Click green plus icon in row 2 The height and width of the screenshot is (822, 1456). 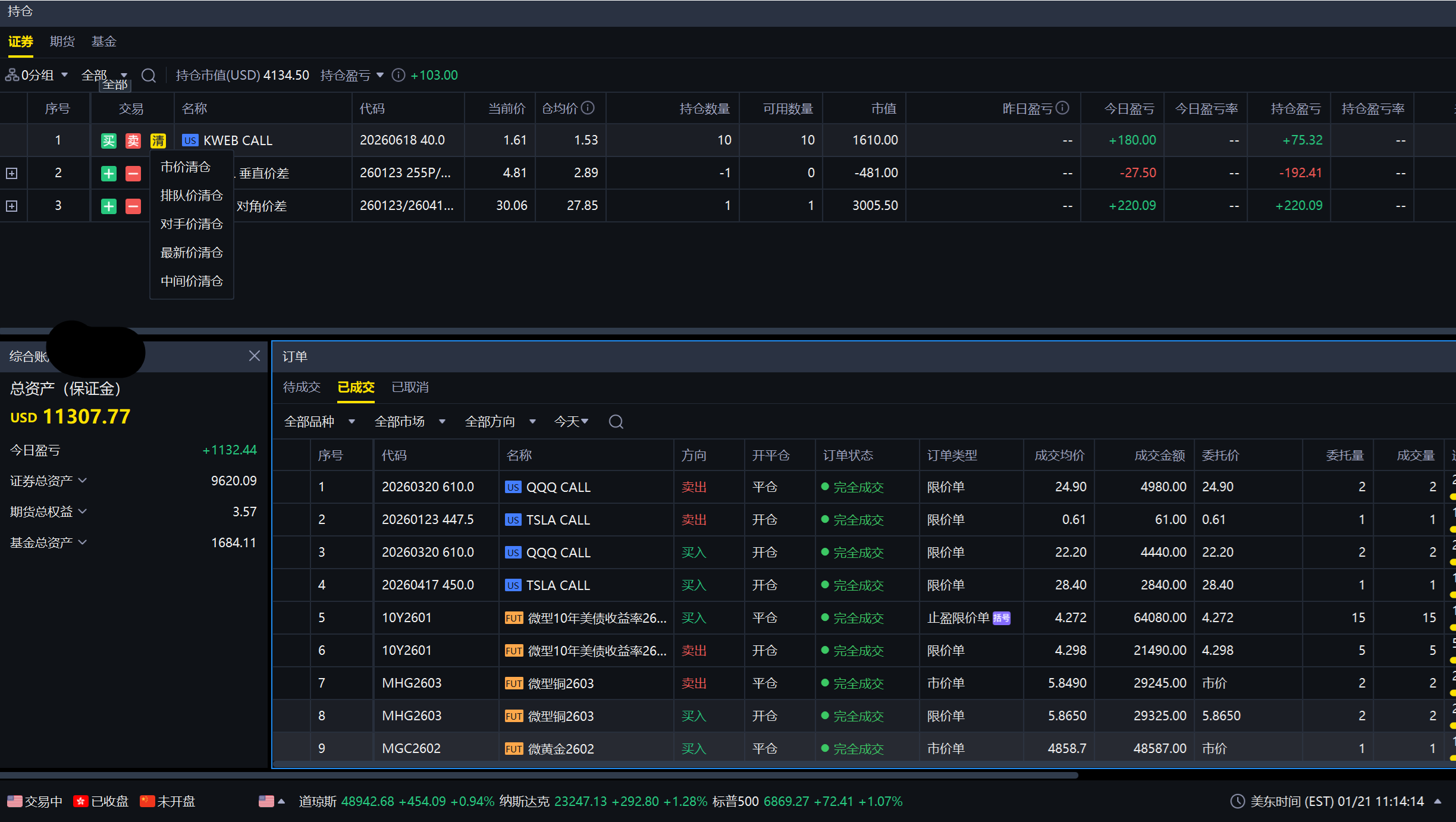tap(108, 173)
